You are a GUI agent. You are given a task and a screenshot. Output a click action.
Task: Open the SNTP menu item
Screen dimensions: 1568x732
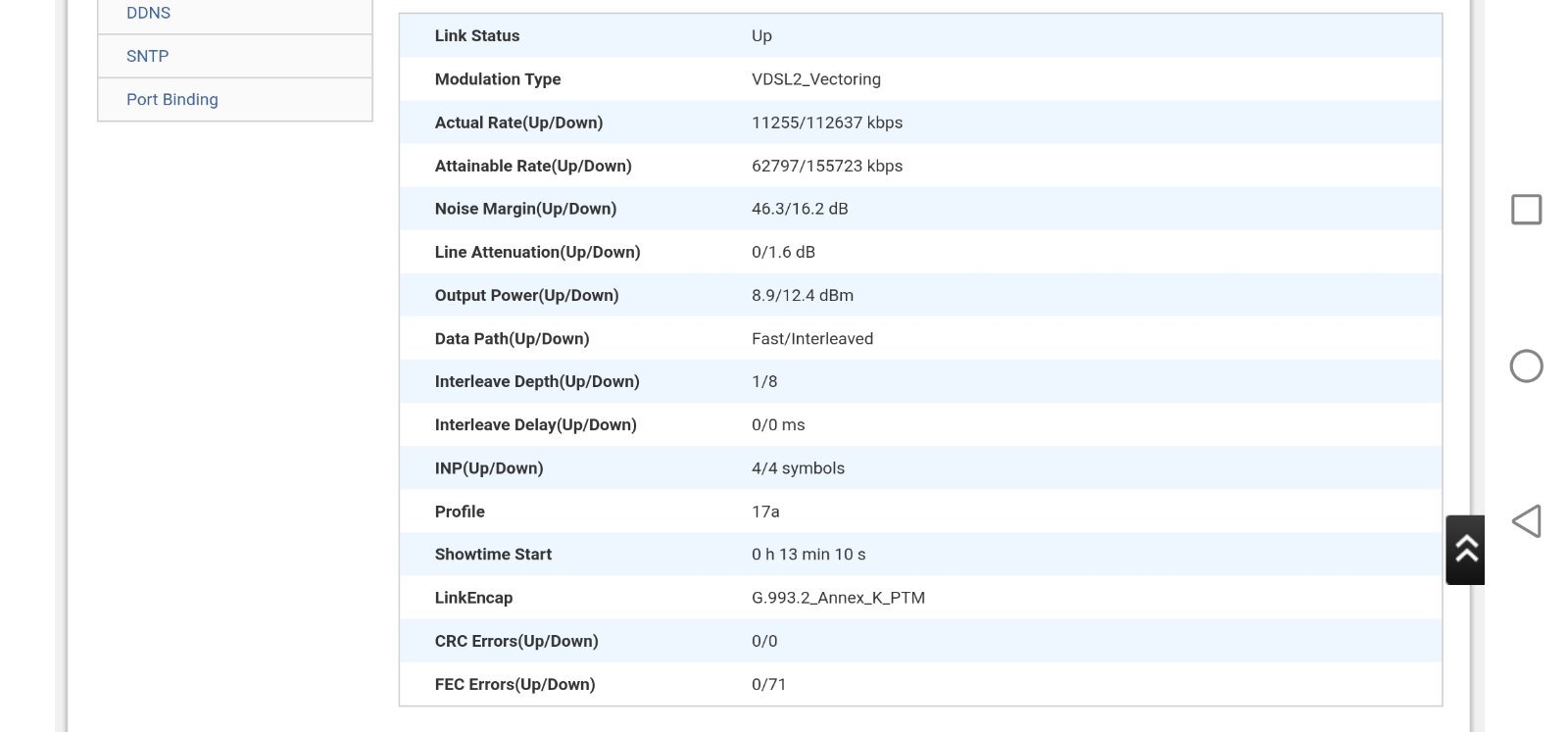click(x=235, y=57)
